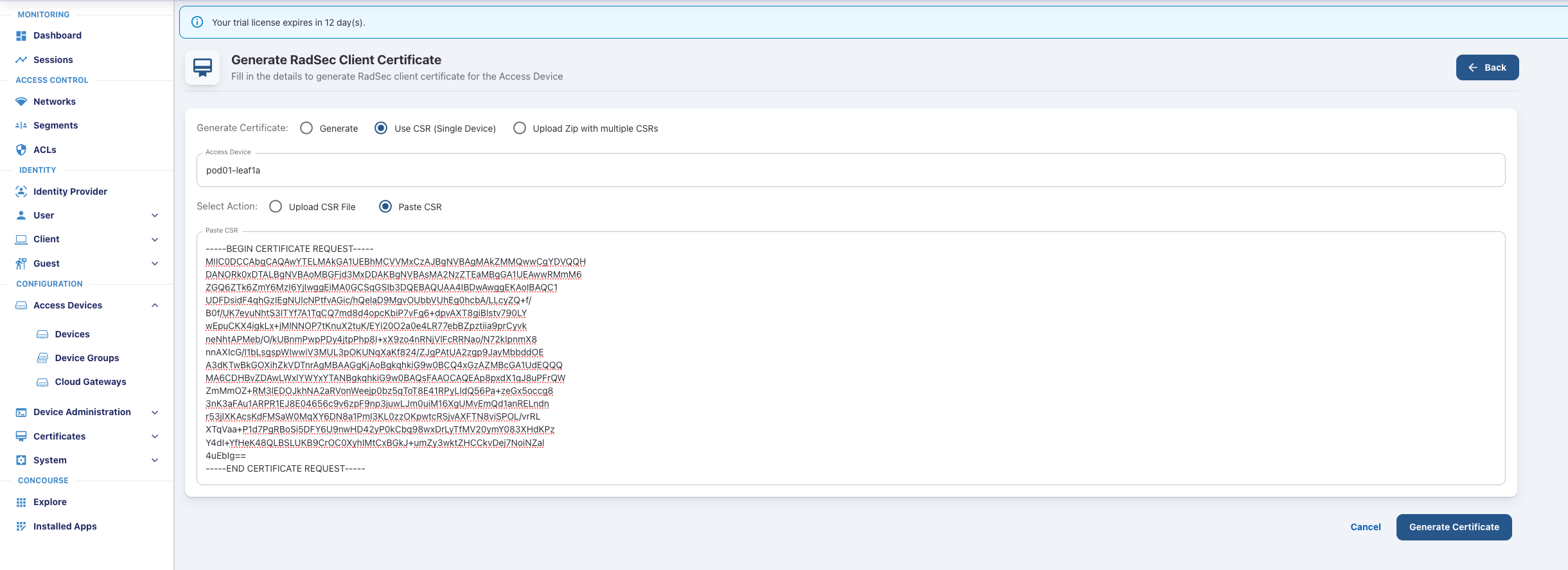
Task: Select the Generate radio option
Action: click(x=306, y=129)
